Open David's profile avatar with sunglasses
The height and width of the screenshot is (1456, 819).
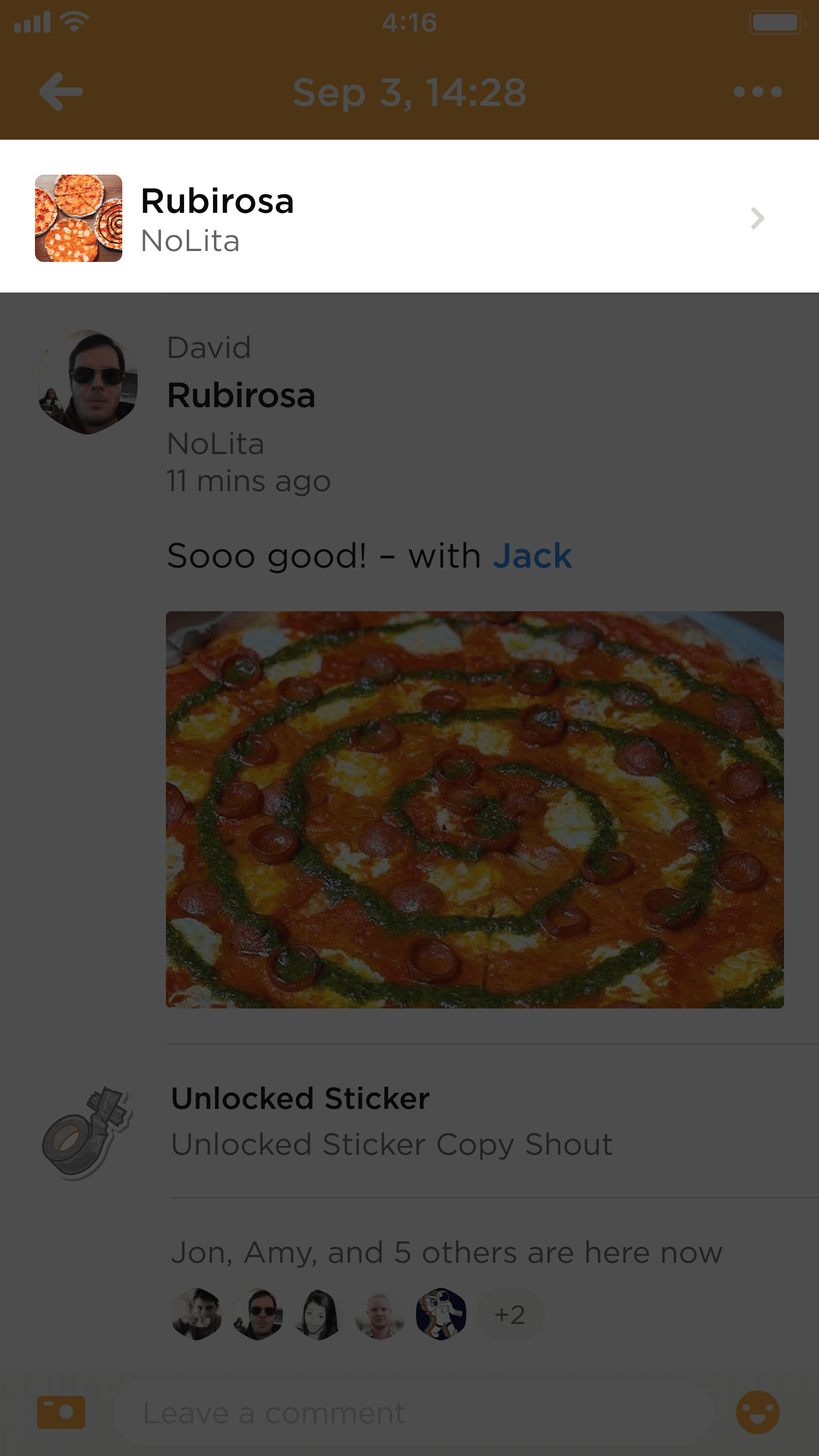point(87,381)
